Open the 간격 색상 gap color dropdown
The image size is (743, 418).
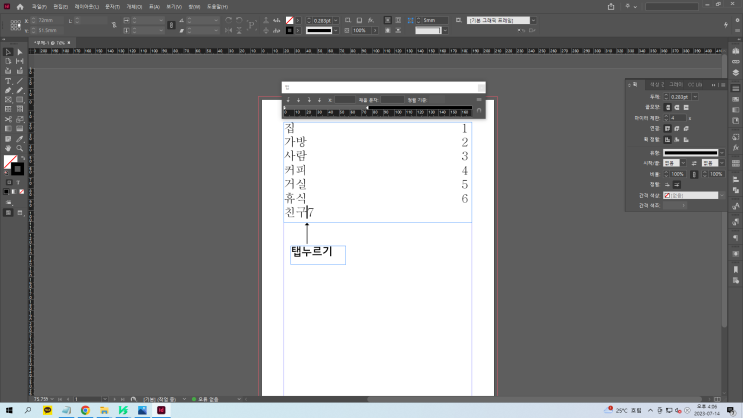pos(691,195)
